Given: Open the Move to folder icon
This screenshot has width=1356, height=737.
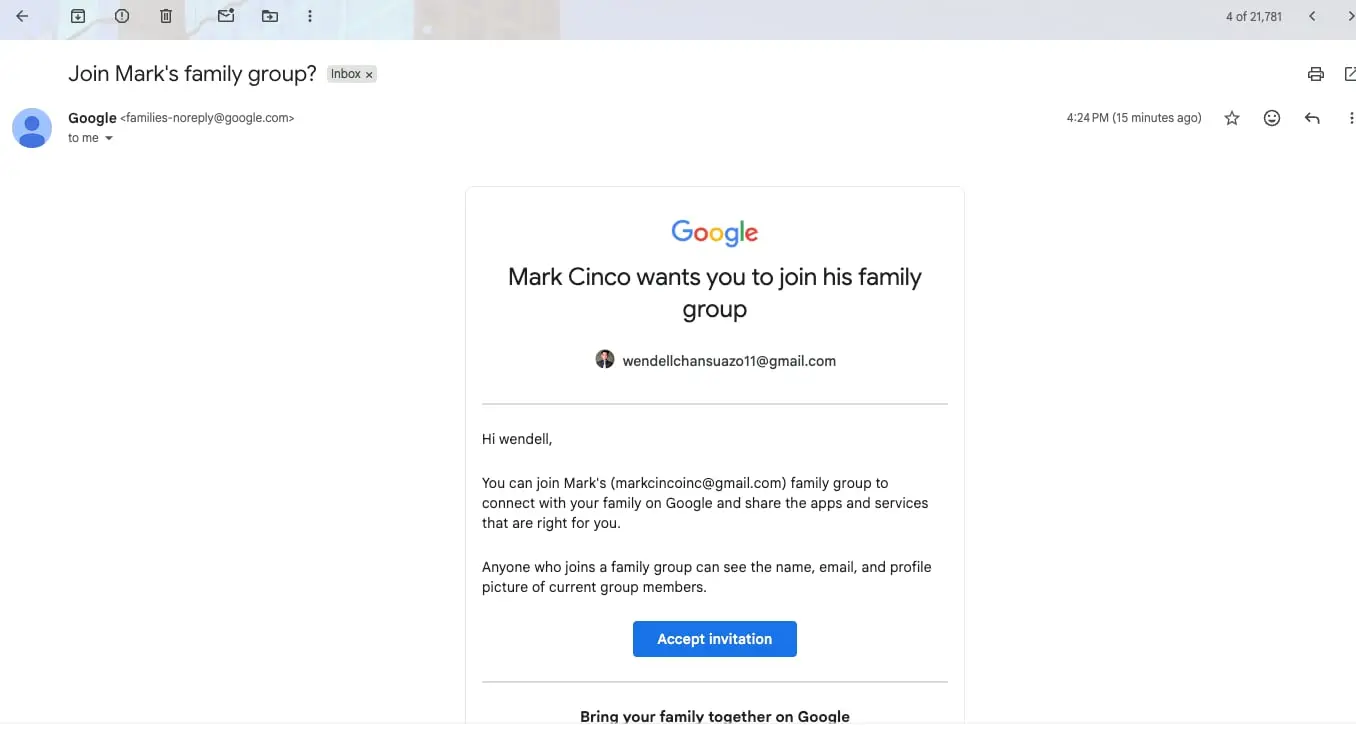Looking at the screenshot, I should pos(270,16).
